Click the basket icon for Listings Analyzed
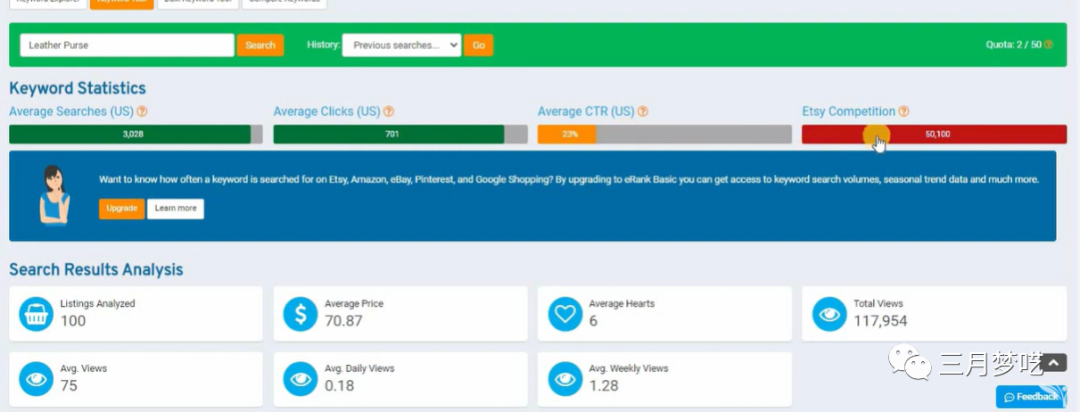 click(x=36, y=314)
